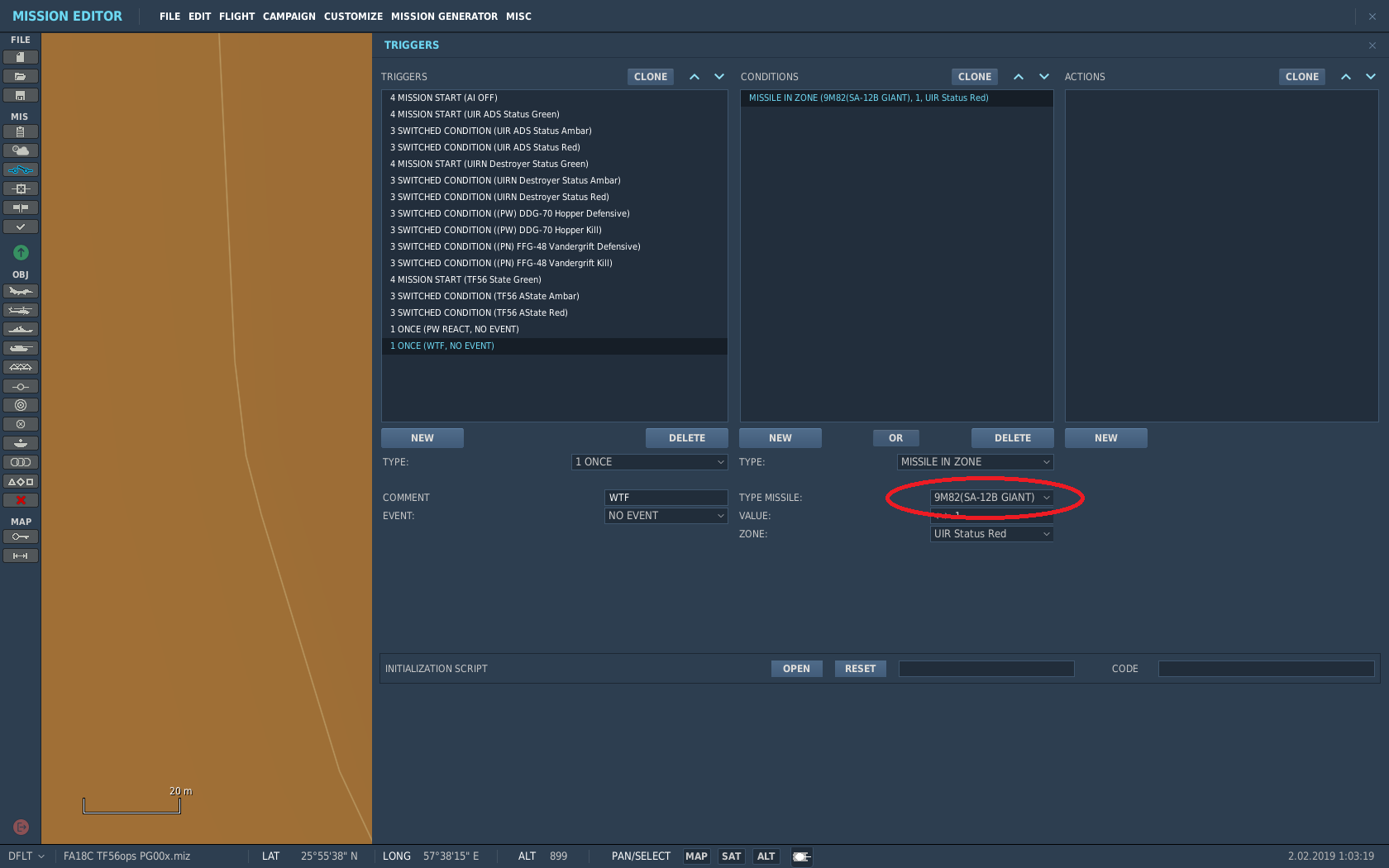Image resolution: width=1389 pixels, height=868 pixels.
Task: Open mission file with the folder icon
Action: click(x=21, y=76)
